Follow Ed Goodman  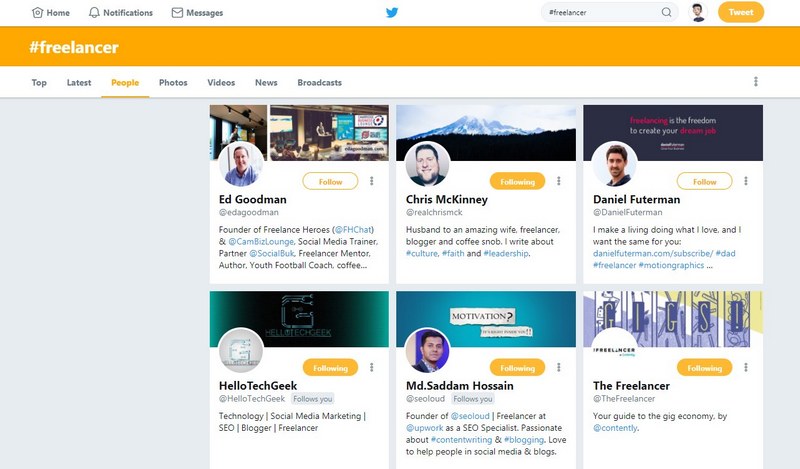click(x=330, y=182)
